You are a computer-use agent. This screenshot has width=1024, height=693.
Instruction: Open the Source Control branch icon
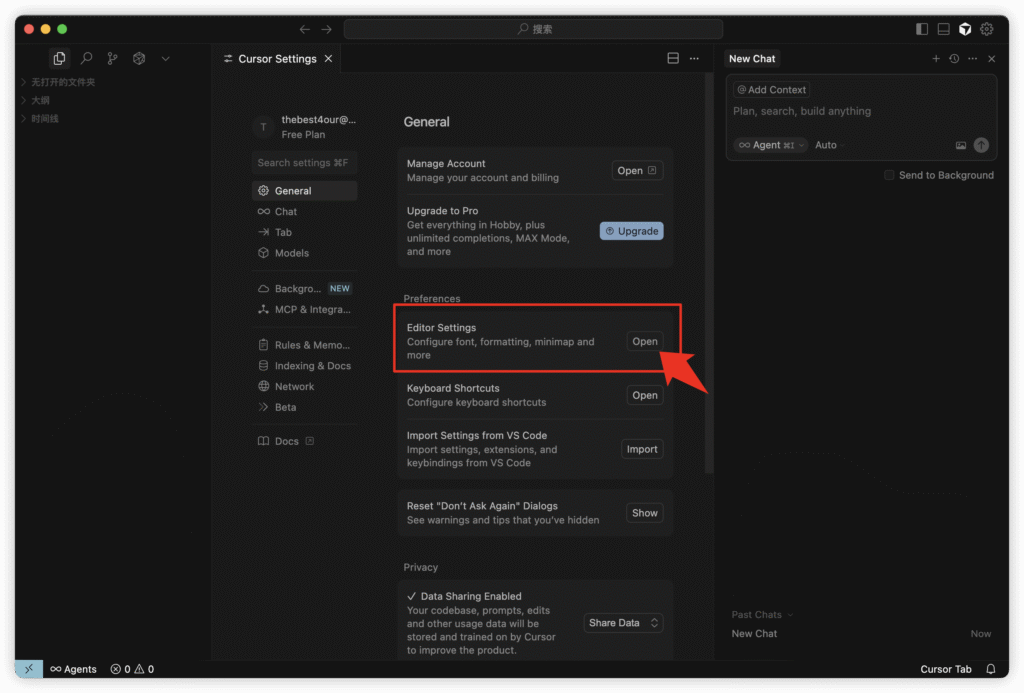coord(113,58)
